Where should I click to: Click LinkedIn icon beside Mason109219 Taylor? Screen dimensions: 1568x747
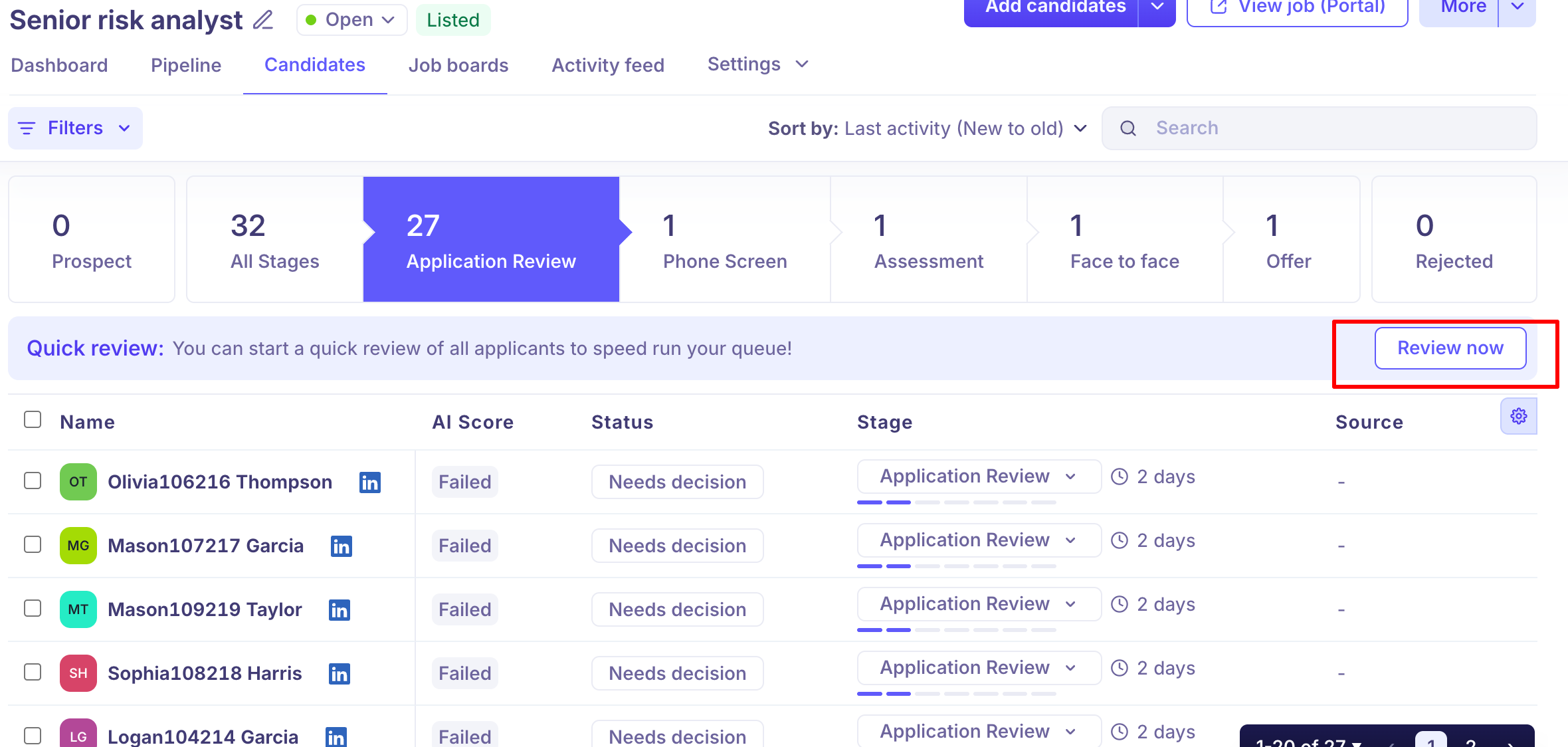pos(340,609)
